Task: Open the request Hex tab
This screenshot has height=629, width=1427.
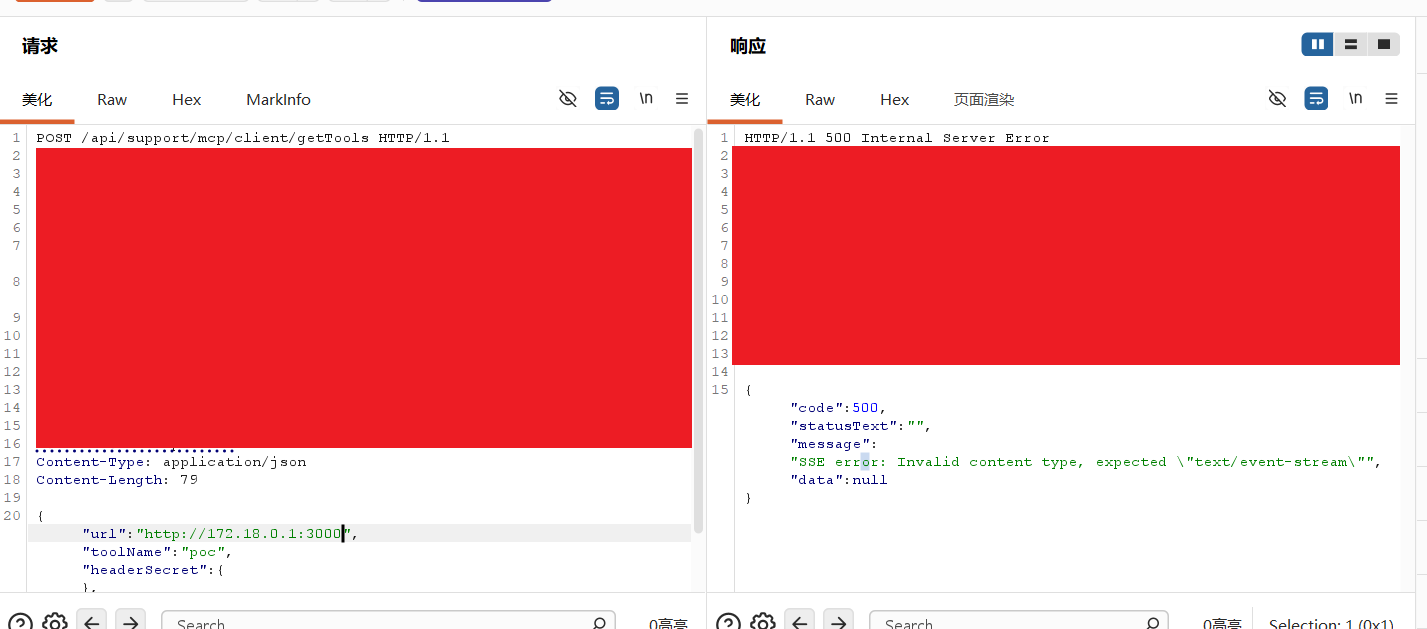Action: (x=187, y=100)
